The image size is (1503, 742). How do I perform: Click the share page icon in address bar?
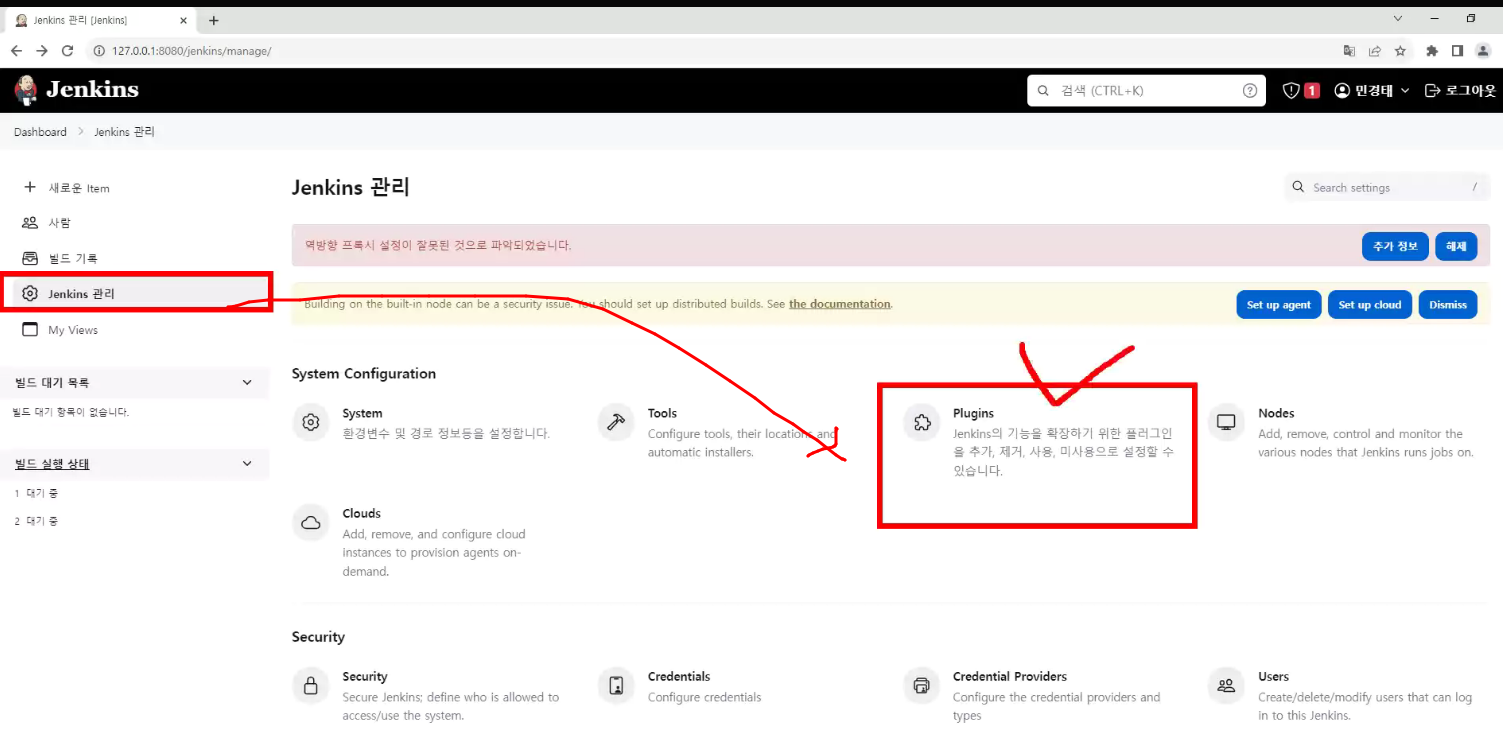tap(1375, 51)
